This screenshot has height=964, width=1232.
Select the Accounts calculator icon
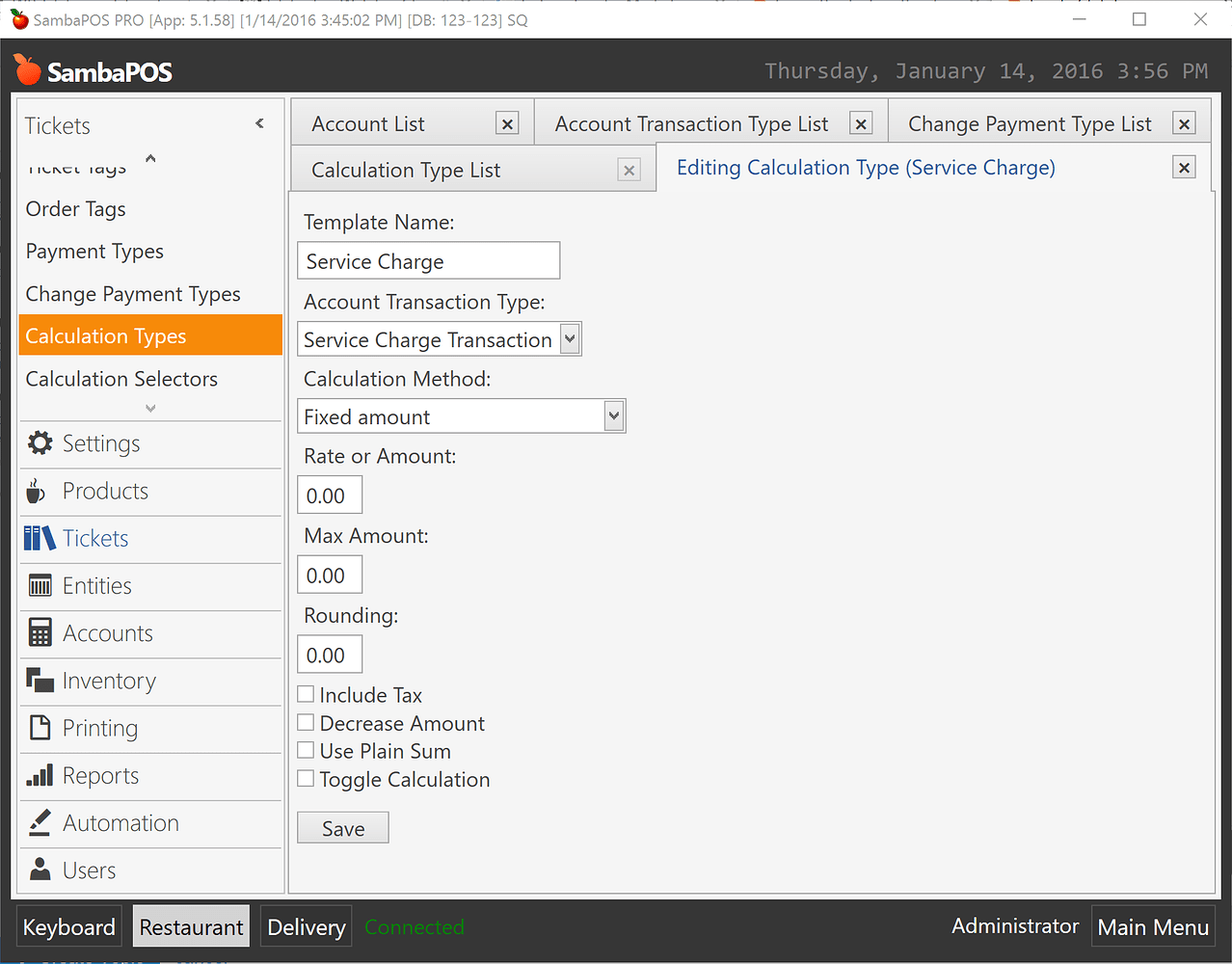tap(37, 632)
